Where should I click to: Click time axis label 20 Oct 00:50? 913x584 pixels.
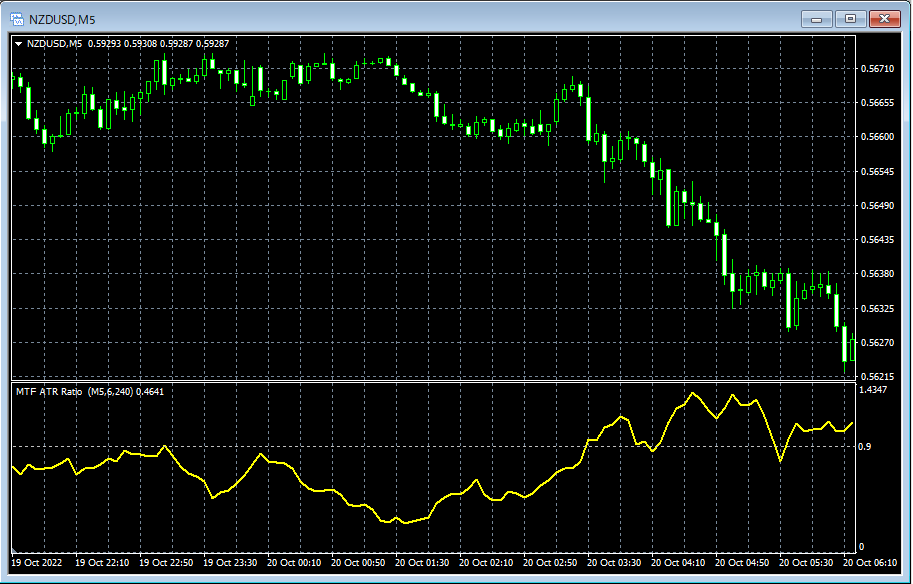pos(358,562)
